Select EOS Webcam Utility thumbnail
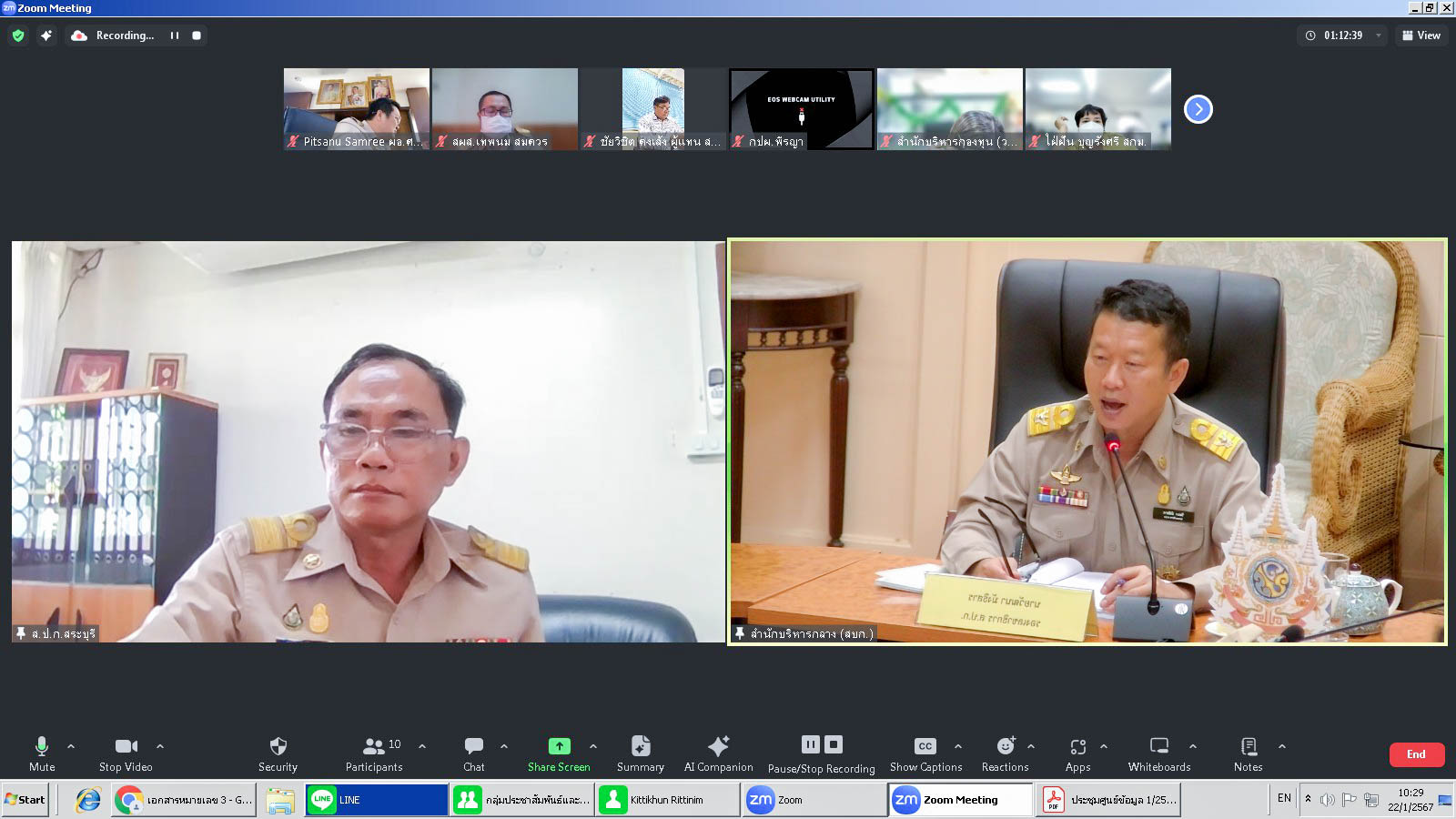Screen dimensions: 1456x819 (801, 109)
